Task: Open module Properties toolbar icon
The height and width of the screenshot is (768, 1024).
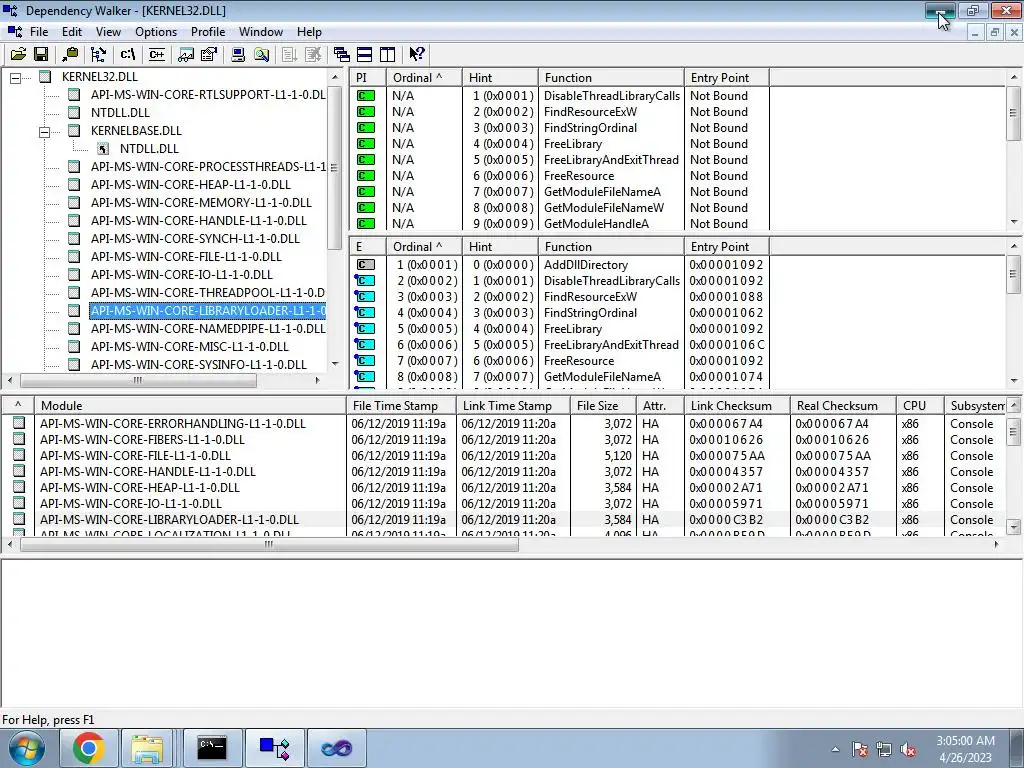Action: [x=208, y=54]
